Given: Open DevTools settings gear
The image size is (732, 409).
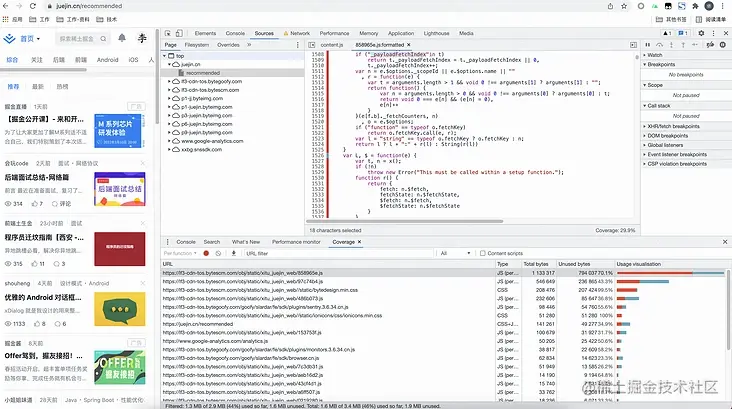Looking at the screenshot, I should point(701,33).
